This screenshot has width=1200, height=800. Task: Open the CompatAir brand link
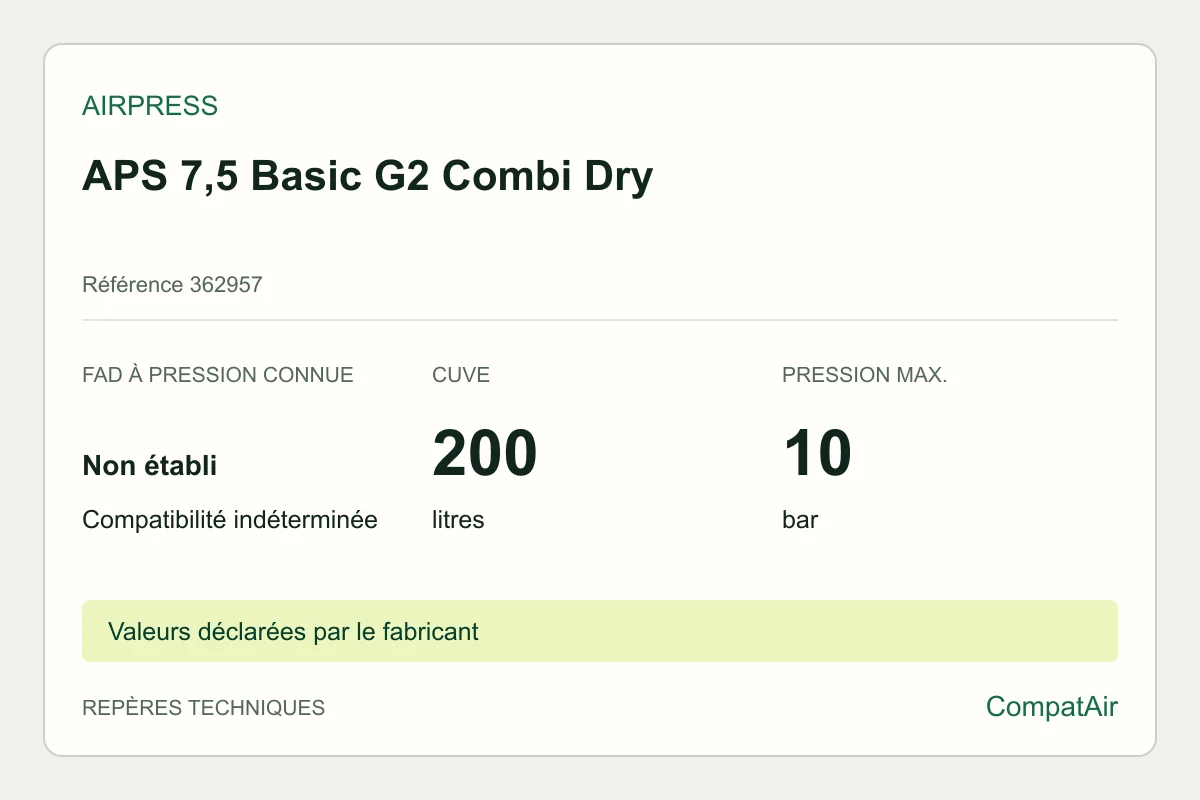click(x=1052, y=707)
